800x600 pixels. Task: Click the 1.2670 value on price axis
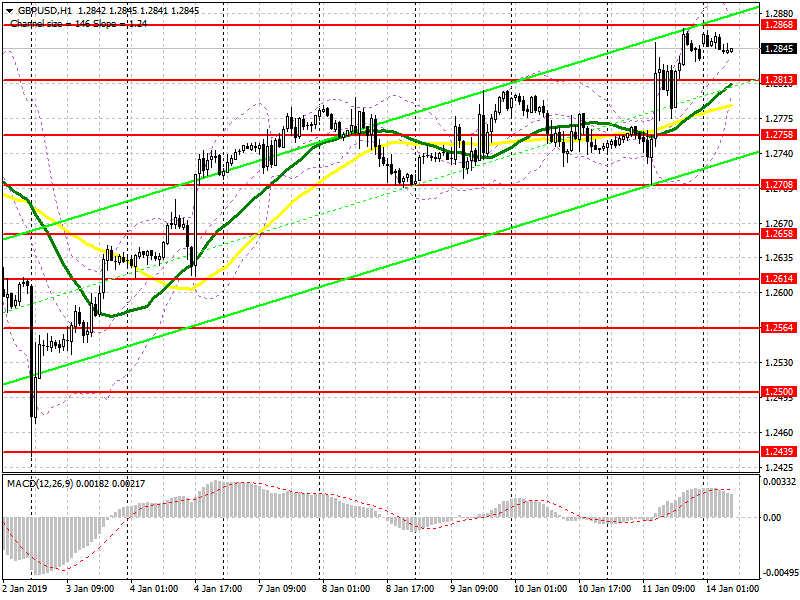click(x=779, y=223)
